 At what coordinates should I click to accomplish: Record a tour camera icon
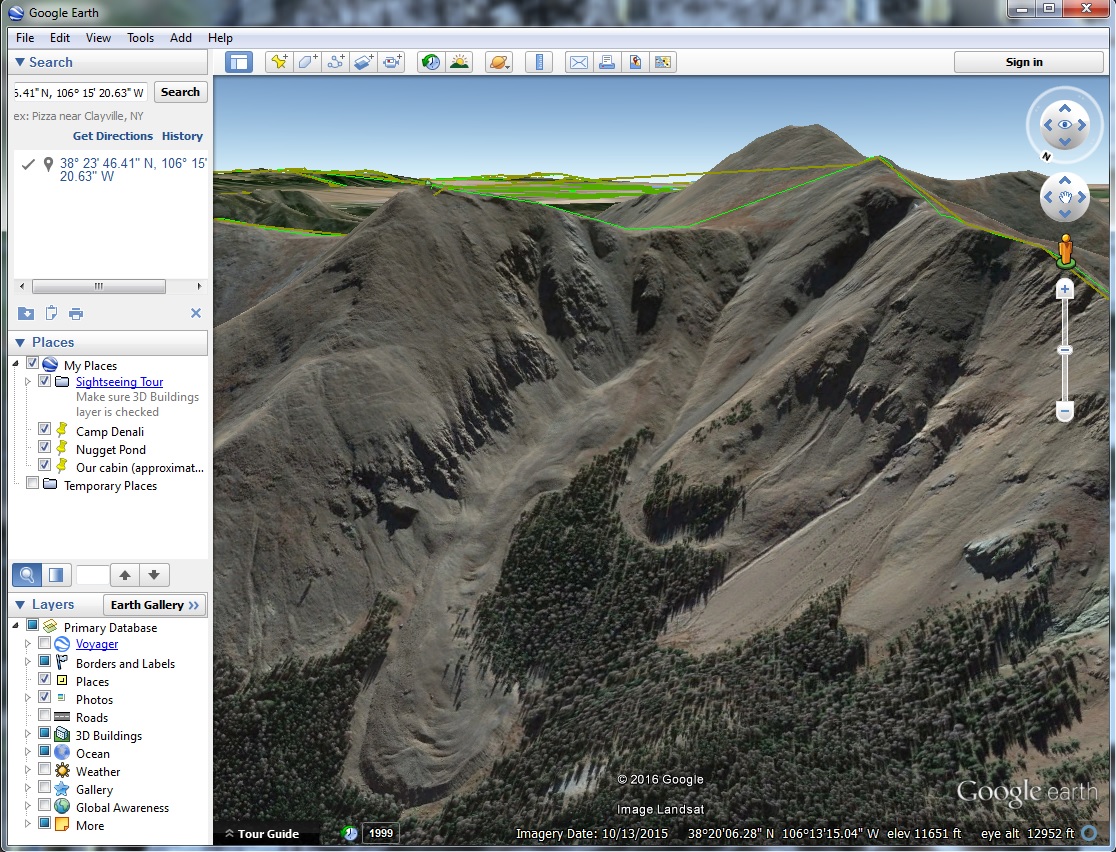391,62
